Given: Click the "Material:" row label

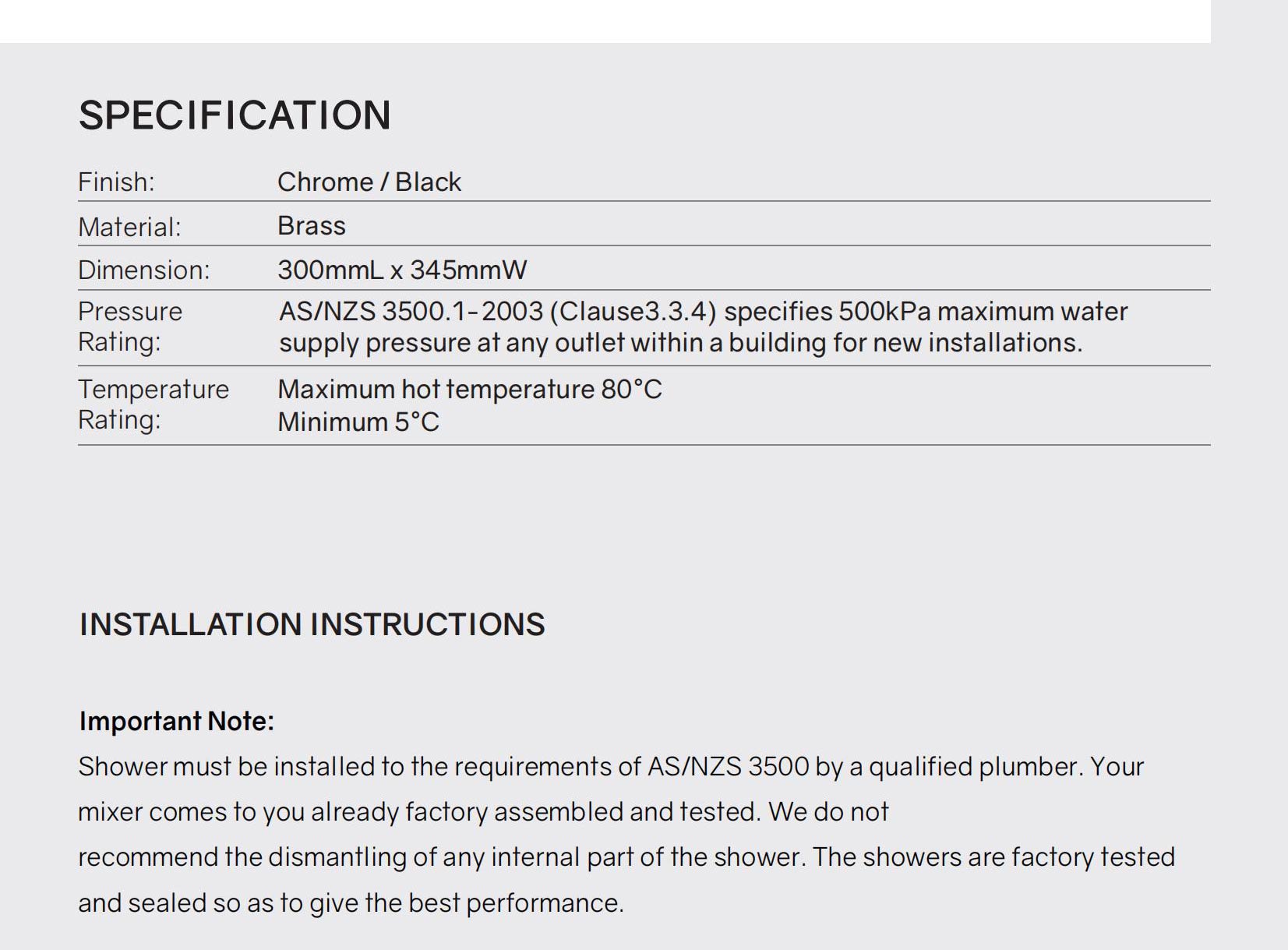Looking at the screenshot, I should click(x=129, y=227).
